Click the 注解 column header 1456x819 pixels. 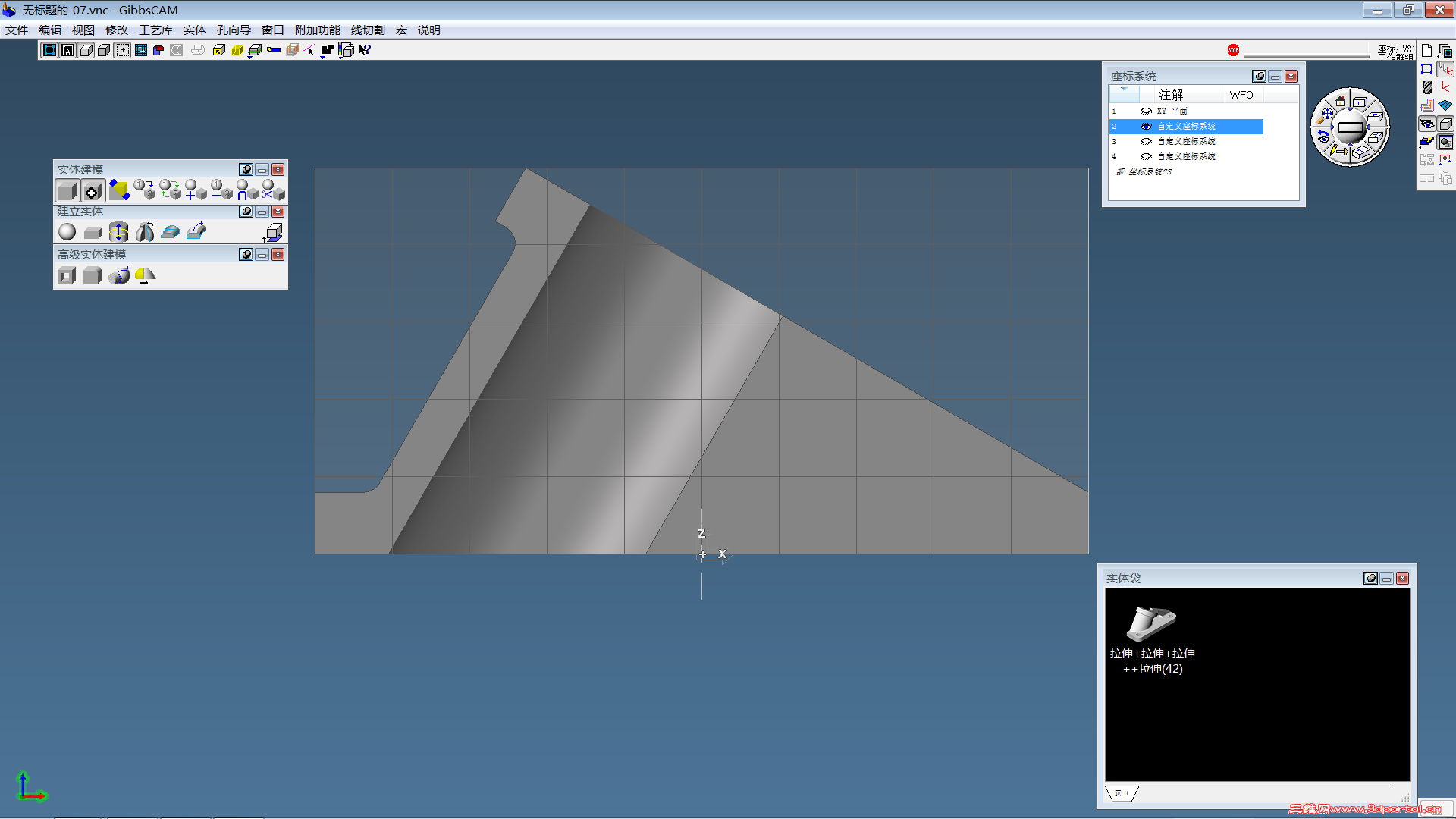coord(1171,95)
